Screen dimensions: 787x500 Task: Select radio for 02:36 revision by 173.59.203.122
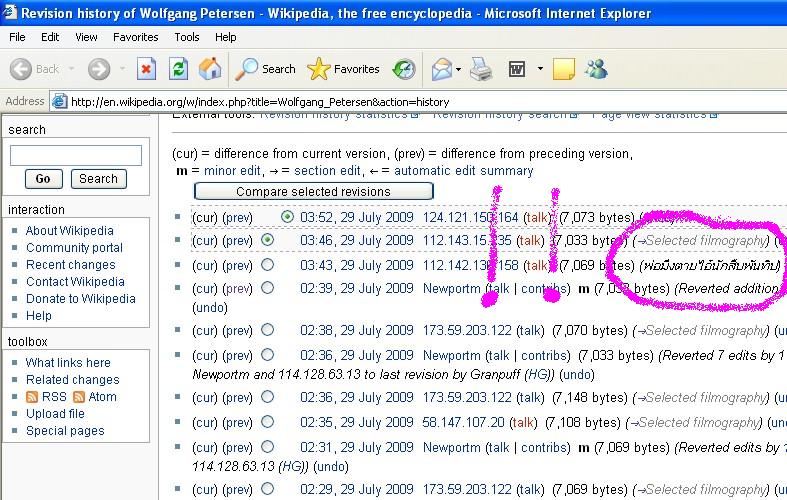coord(268,397)
